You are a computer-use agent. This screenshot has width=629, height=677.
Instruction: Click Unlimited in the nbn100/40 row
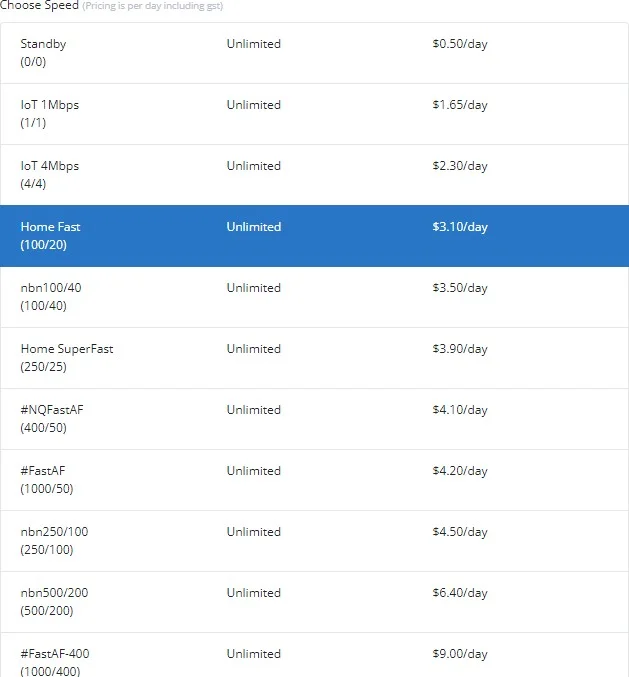[x=253, y=288]
